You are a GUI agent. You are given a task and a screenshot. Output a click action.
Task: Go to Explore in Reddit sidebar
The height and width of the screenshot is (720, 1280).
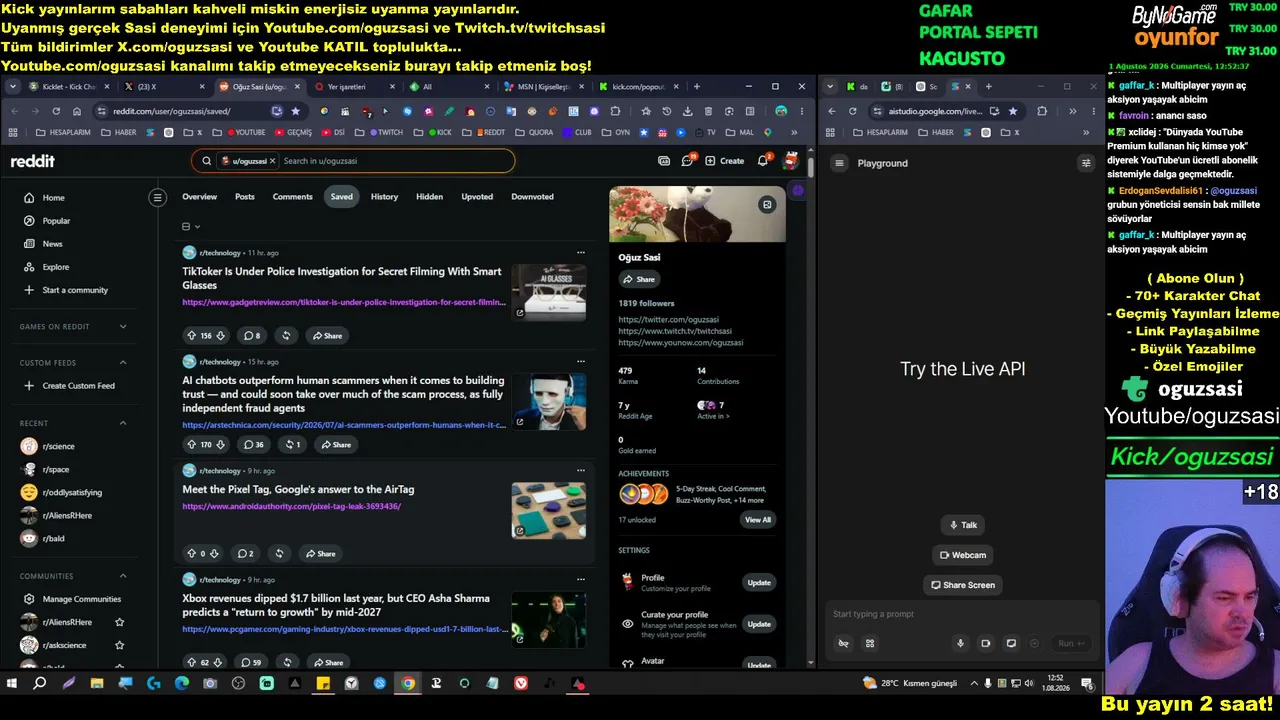tap(56, 267)
